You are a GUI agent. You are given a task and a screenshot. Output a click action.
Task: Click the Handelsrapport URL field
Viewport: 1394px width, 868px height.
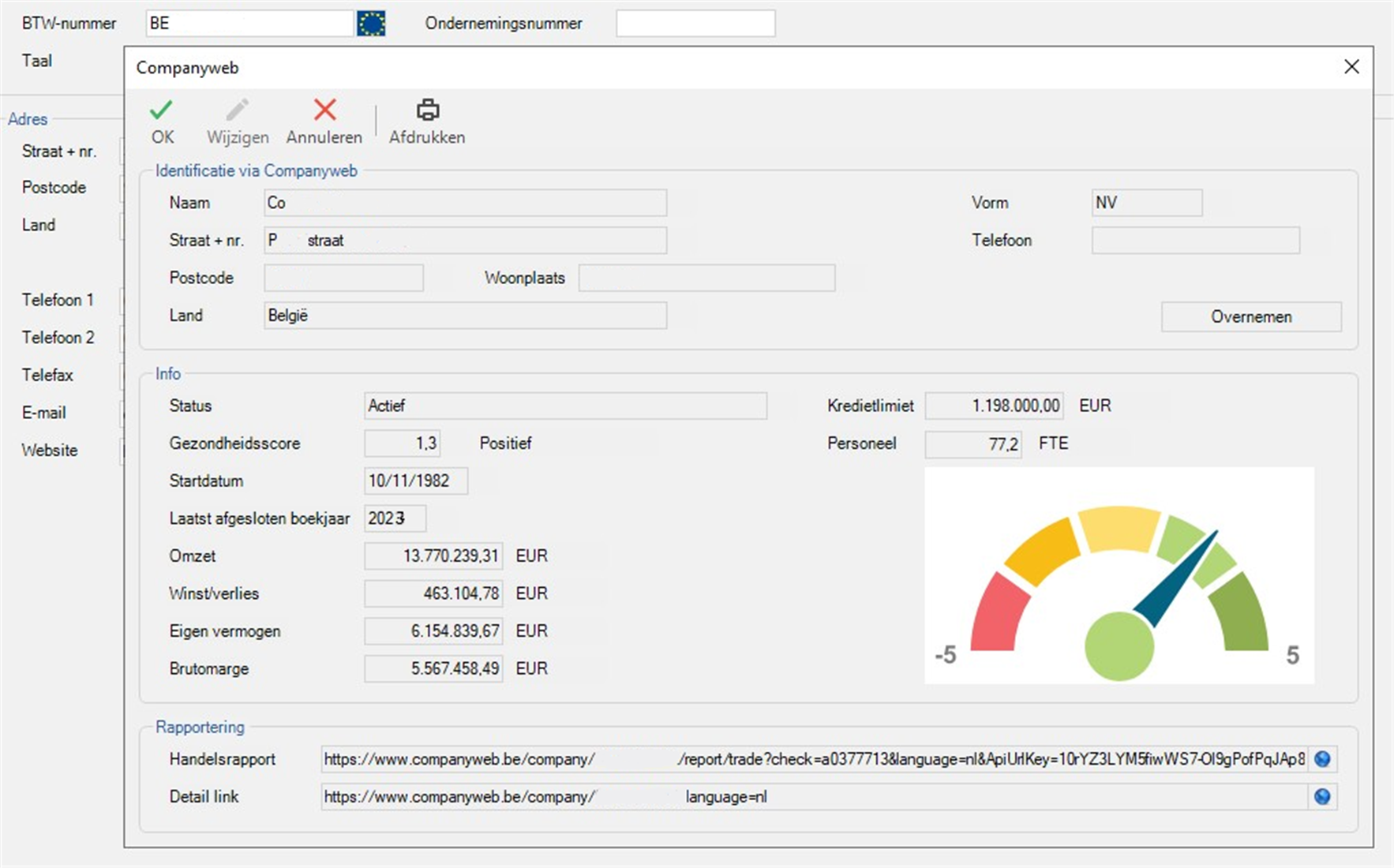click(x=813, y=759)
